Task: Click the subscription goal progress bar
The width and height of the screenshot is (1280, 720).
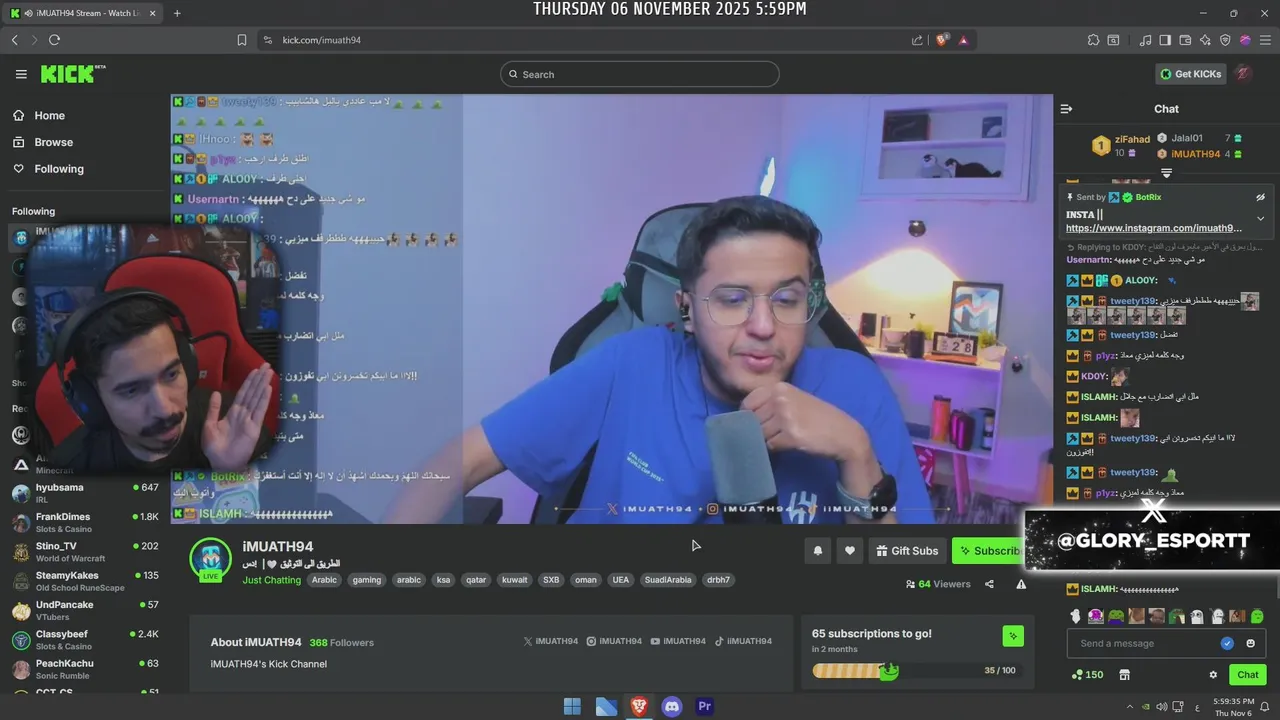Action: click(x=914, y=670)
